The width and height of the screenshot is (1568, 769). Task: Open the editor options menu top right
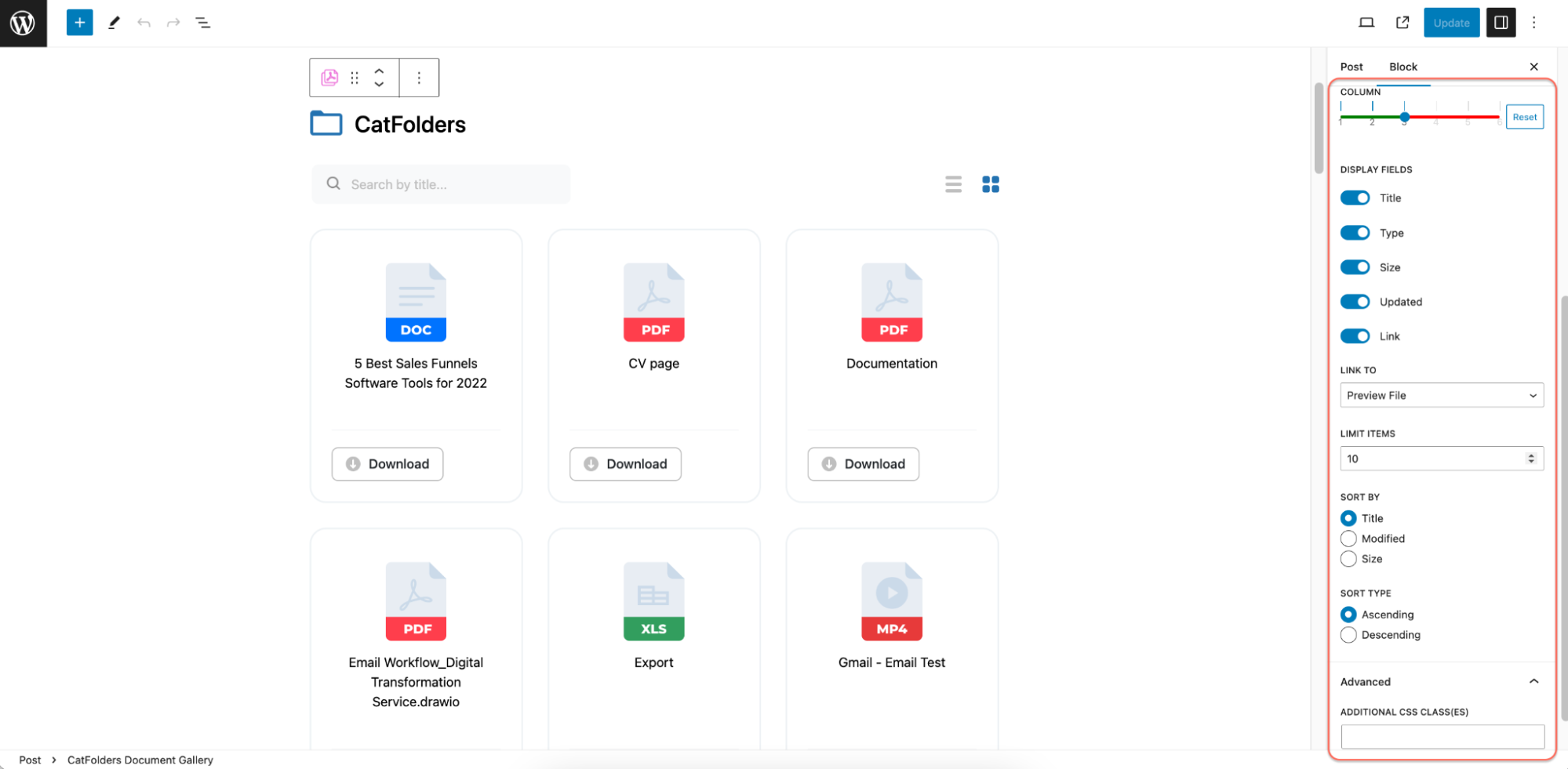(x=1533, y=22)
